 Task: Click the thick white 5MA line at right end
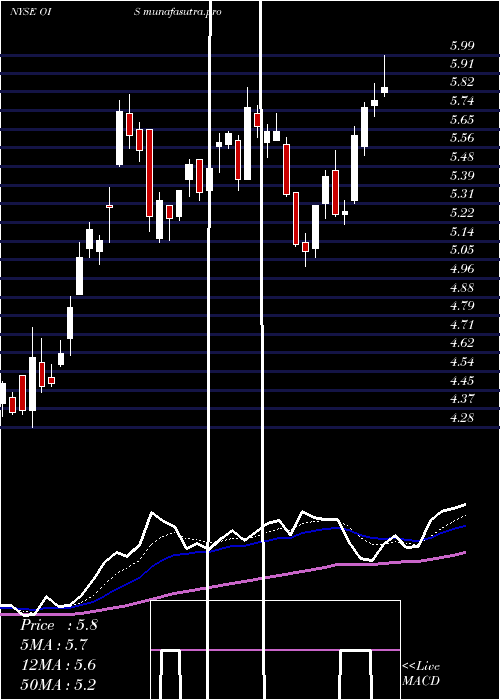pyautogui.click(x=464, y=505)
